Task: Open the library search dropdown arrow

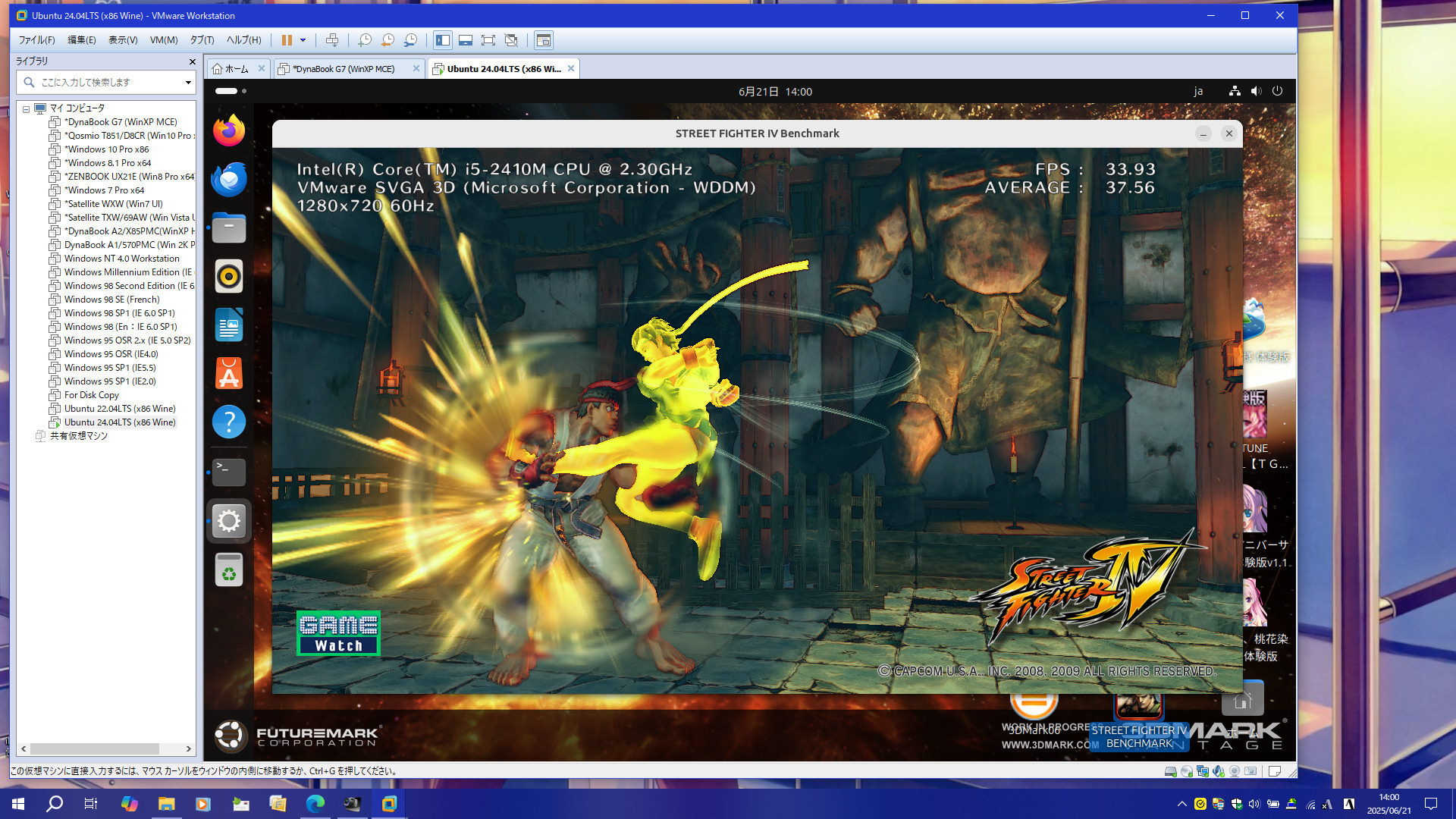Action: (188, 82)
